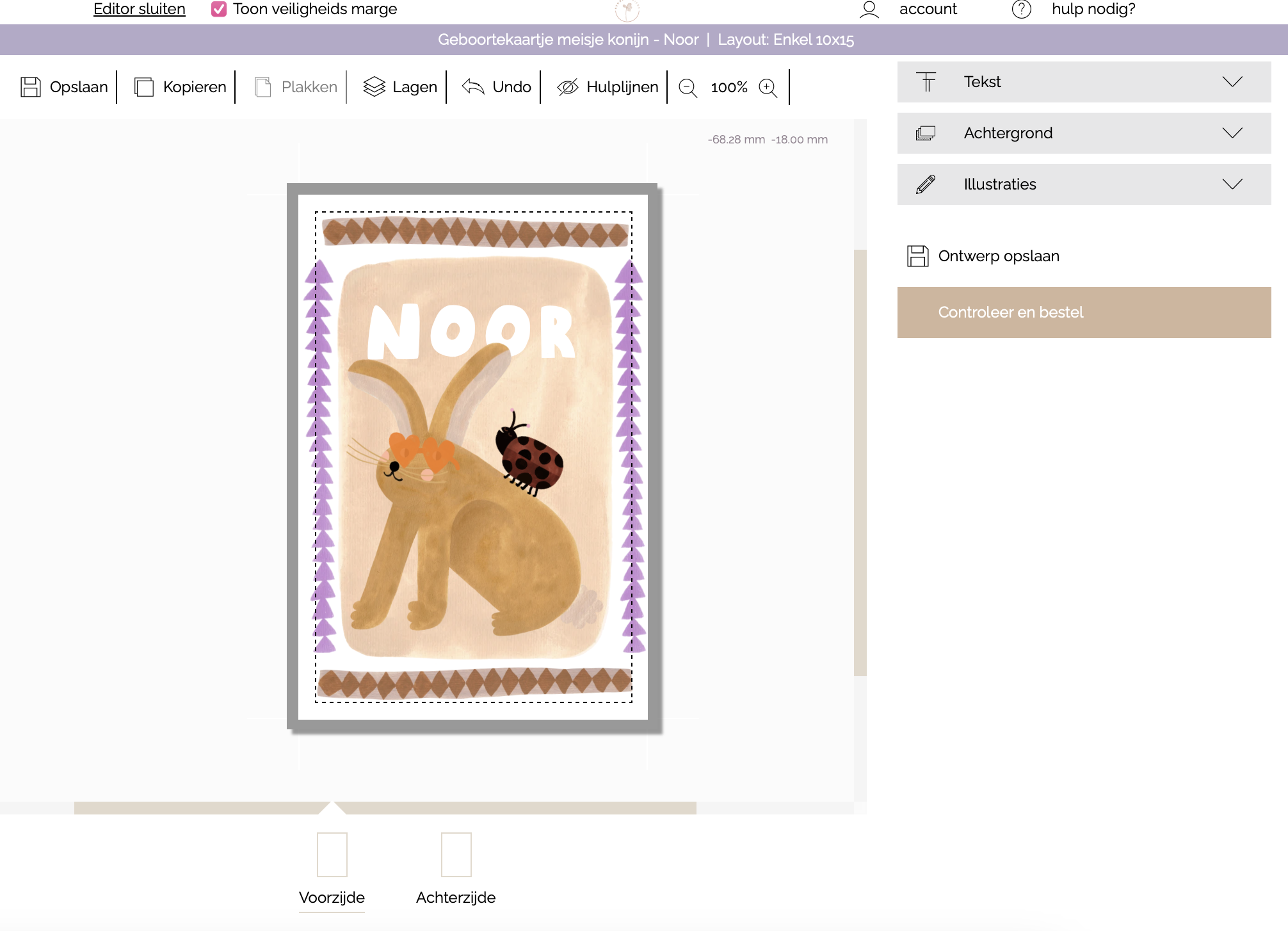
Task: Click the hulp nodig question mark icon
Action: (1021, 10)
